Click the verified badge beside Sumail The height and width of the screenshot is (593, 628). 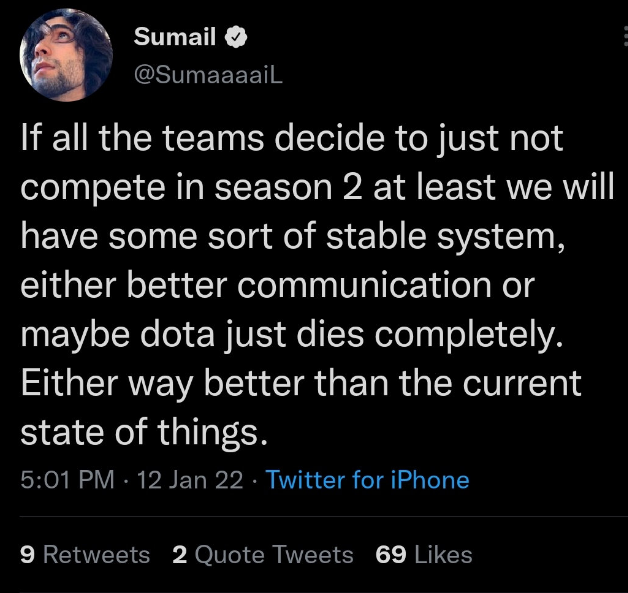tap(236, 38)
